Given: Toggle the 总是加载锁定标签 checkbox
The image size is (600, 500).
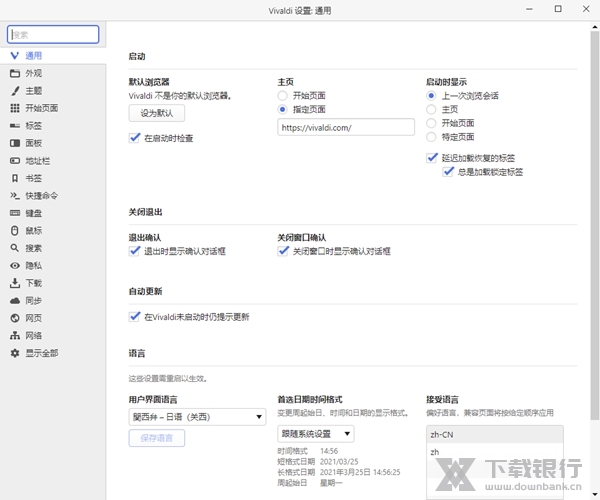Looking at the screenshot, I should pos(448,172).
